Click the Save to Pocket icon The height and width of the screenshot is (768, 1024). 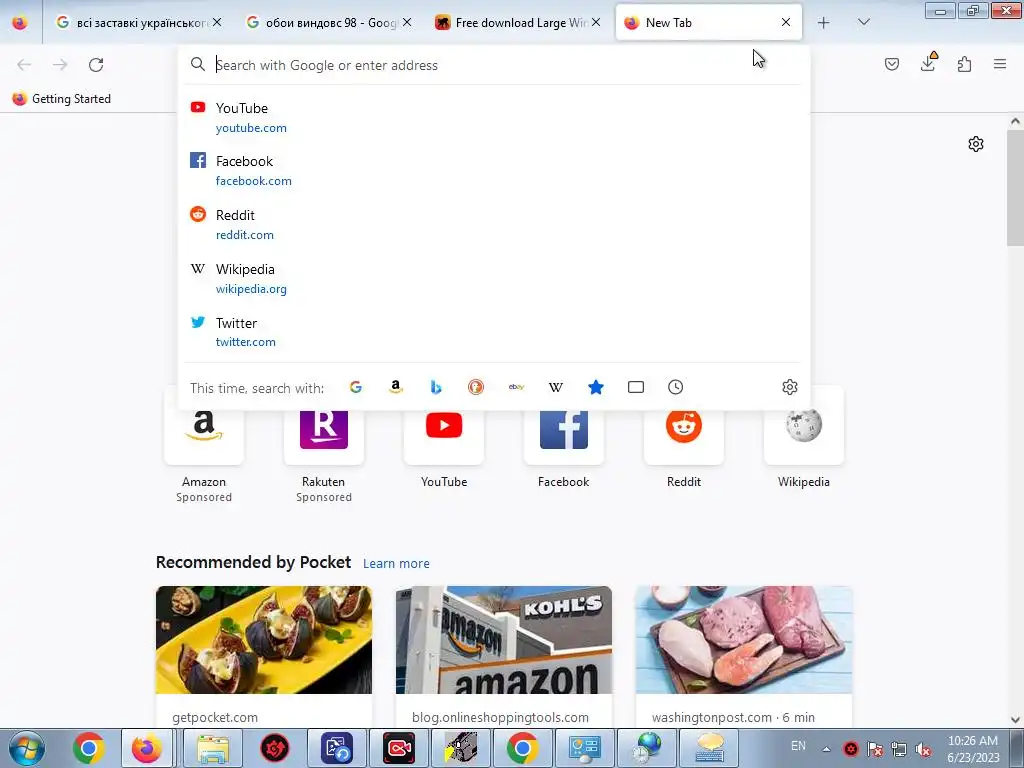891,64
